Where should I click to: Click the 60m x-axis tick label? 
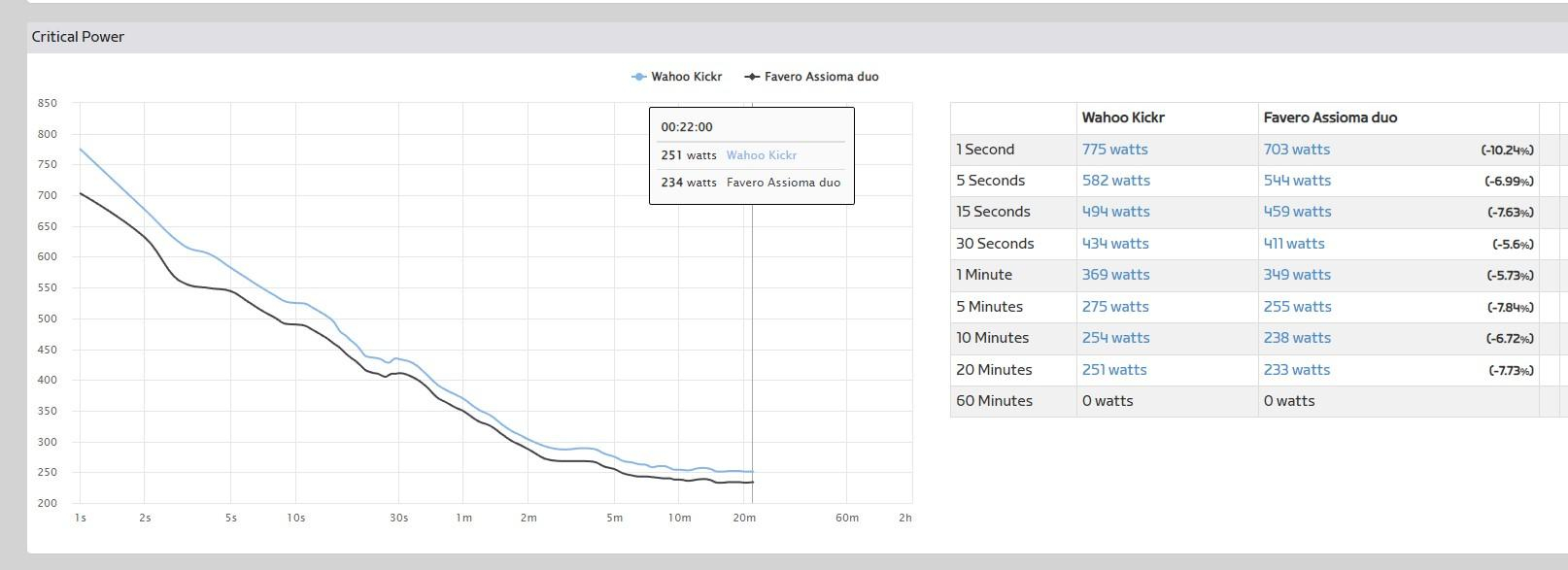tap(847, 519)
